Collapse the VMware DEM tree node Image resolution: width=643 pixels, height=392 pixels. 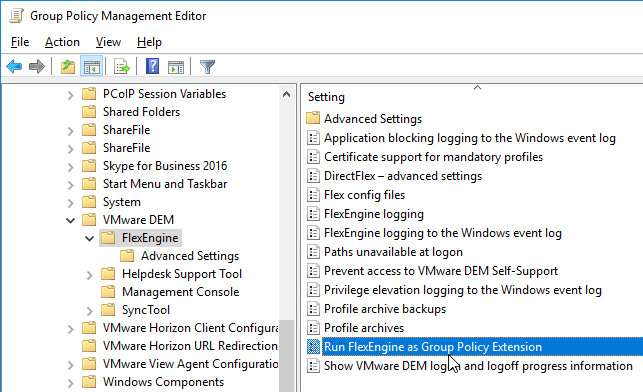pyautogui.click(x=71, y=221)
